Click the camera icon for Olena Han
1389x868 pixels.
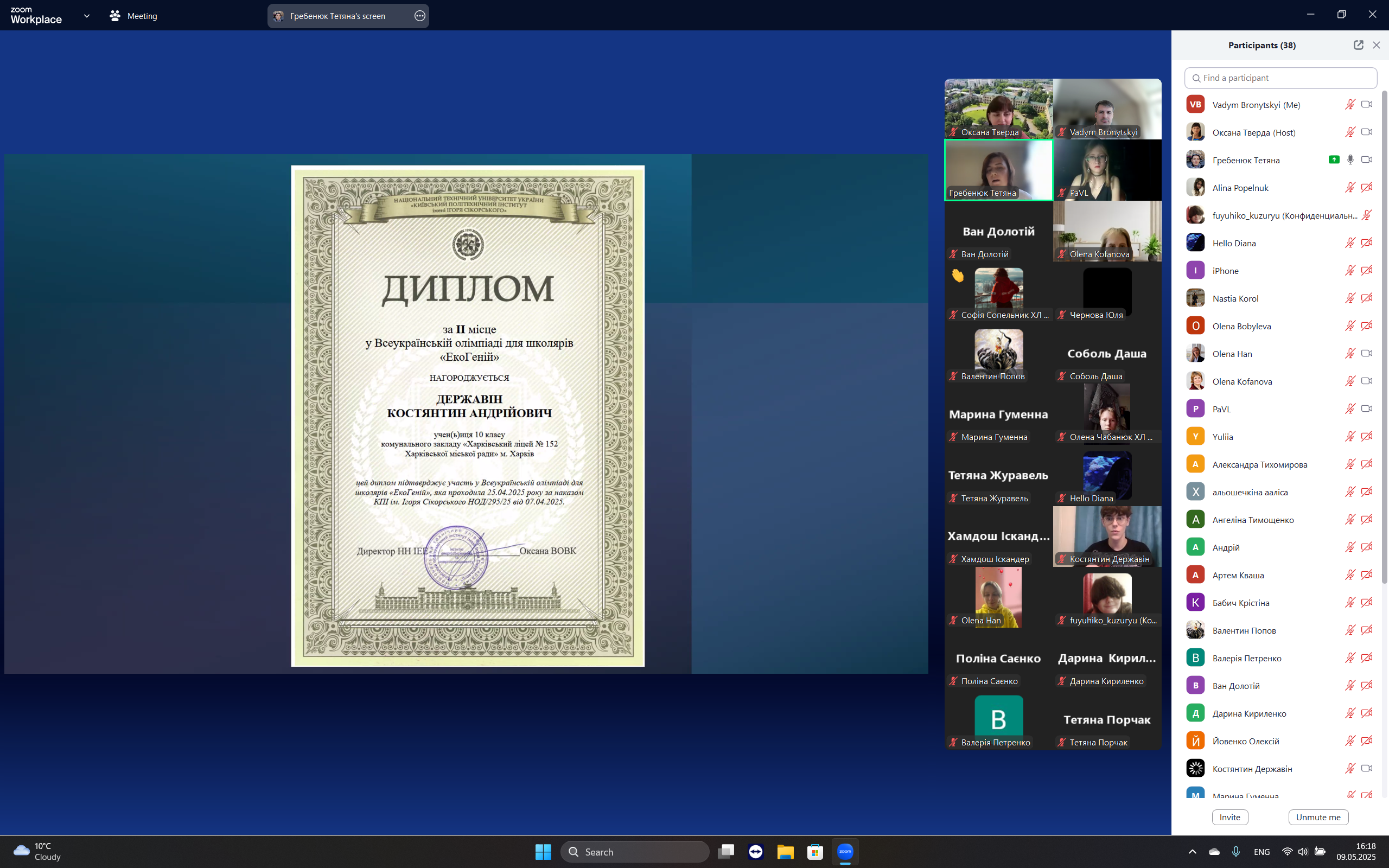[x=1367, y=354]
